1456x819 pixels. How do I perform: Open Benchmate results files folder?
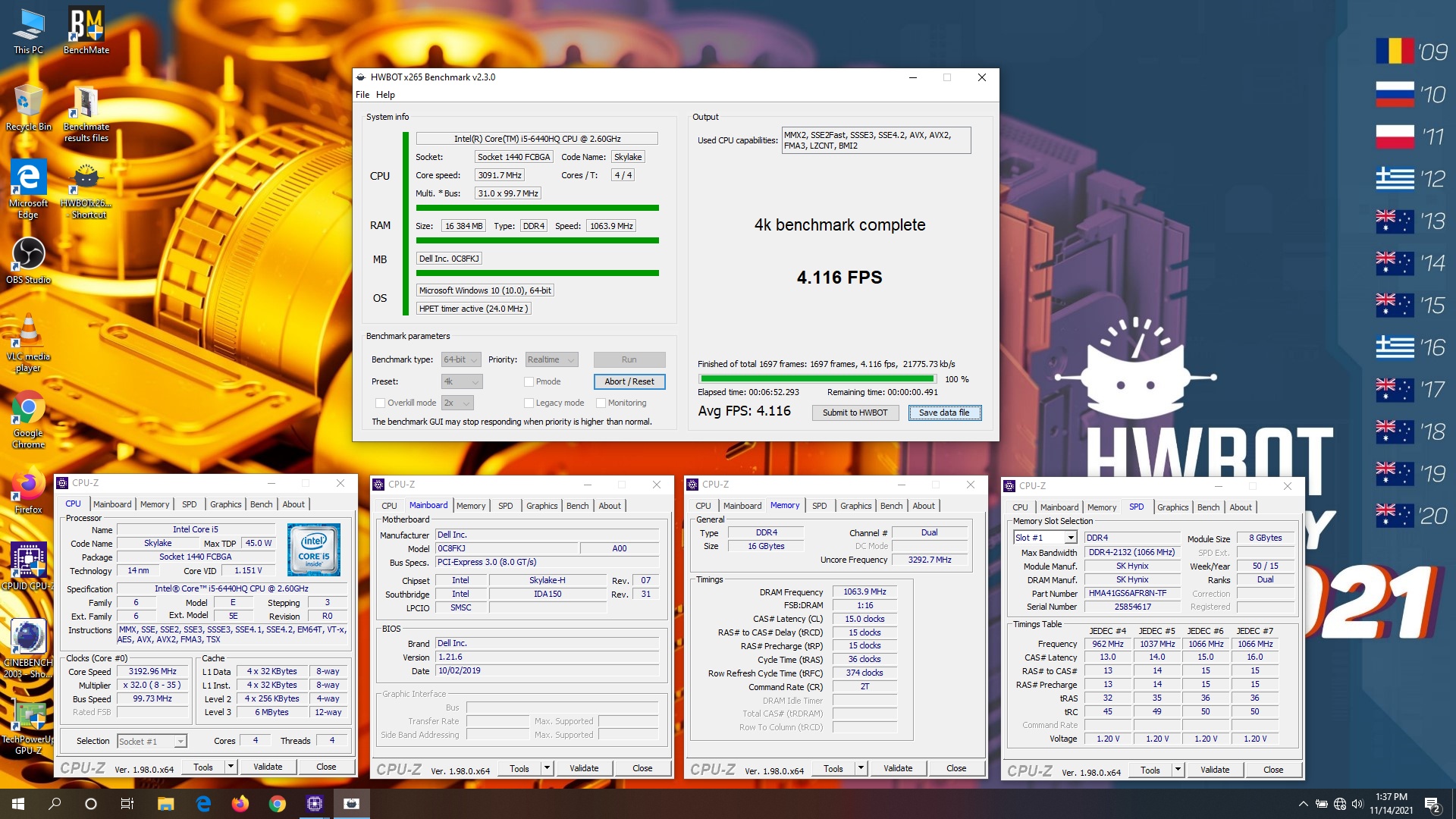pyautogui.click(x=86, y=114)
